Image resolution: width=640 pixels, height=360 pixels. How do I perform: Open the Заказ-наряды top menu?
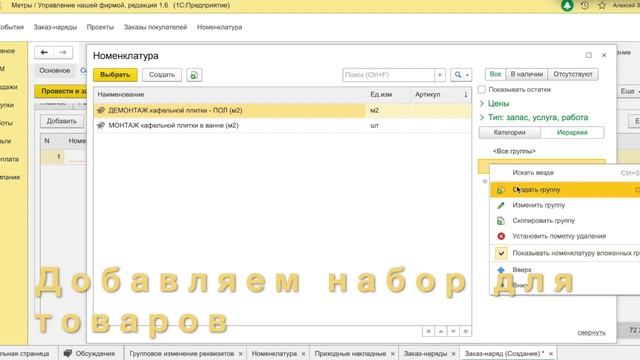click(55, 27)
